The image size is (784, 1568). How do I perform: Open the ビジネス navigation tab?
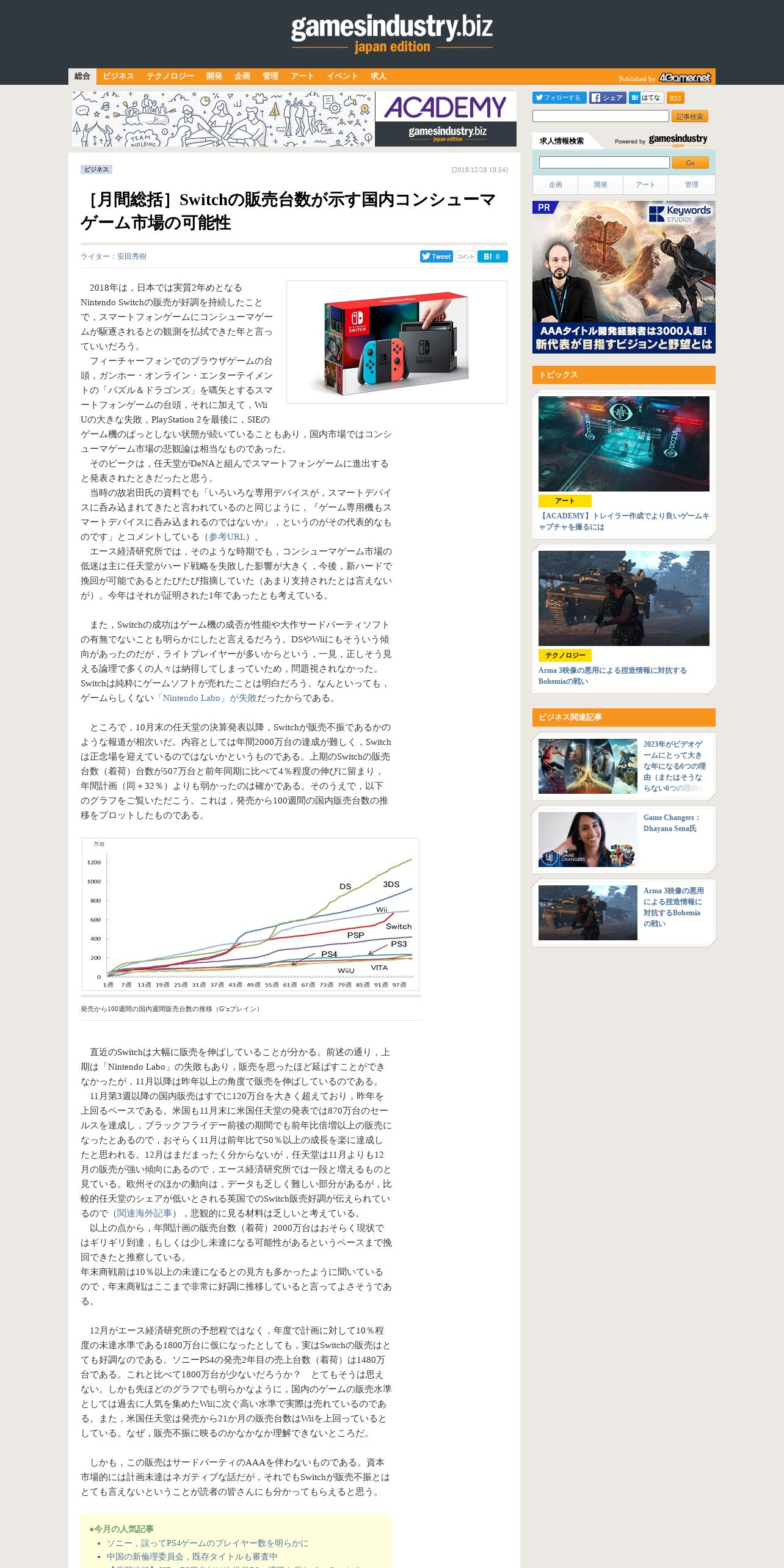118,76
